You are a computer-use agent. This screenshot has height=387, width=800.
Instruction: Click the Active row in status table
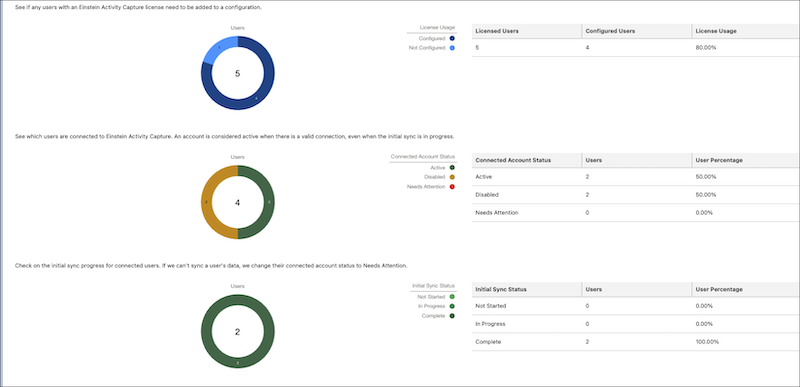pyautogui.click(x=636, y=176)
